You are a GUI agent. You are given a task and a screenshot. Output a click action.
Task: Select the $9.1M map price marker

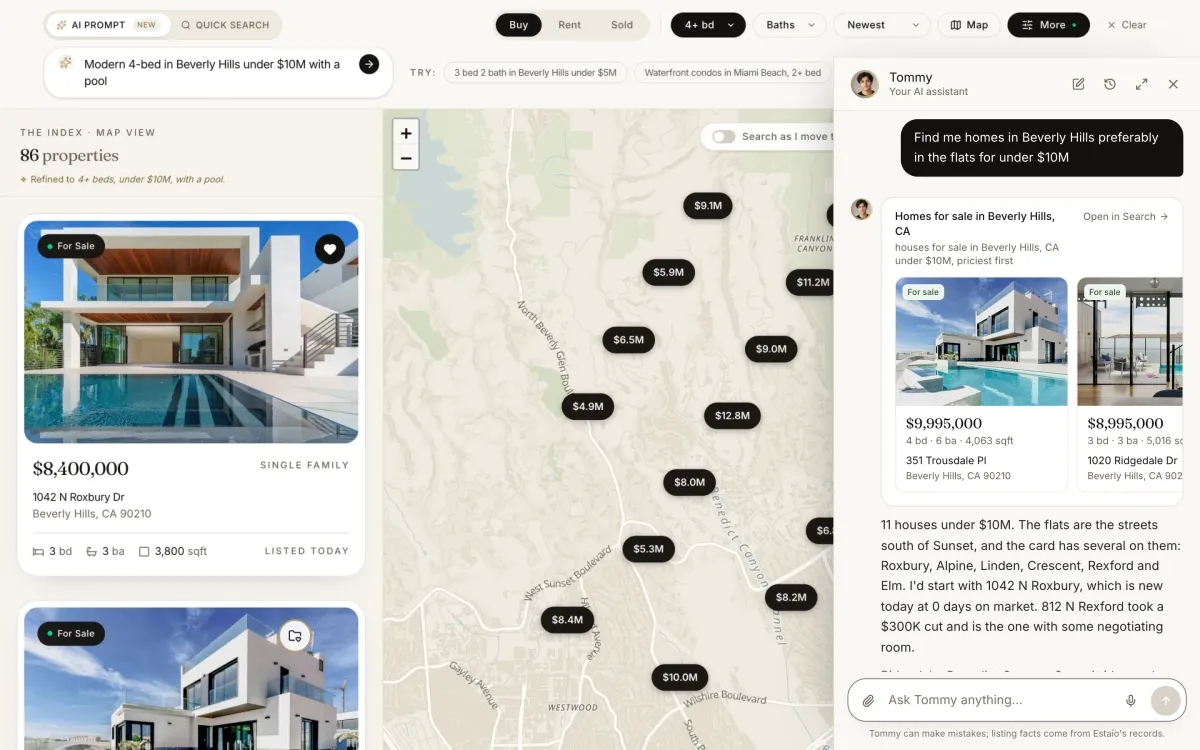pos(708,206)
